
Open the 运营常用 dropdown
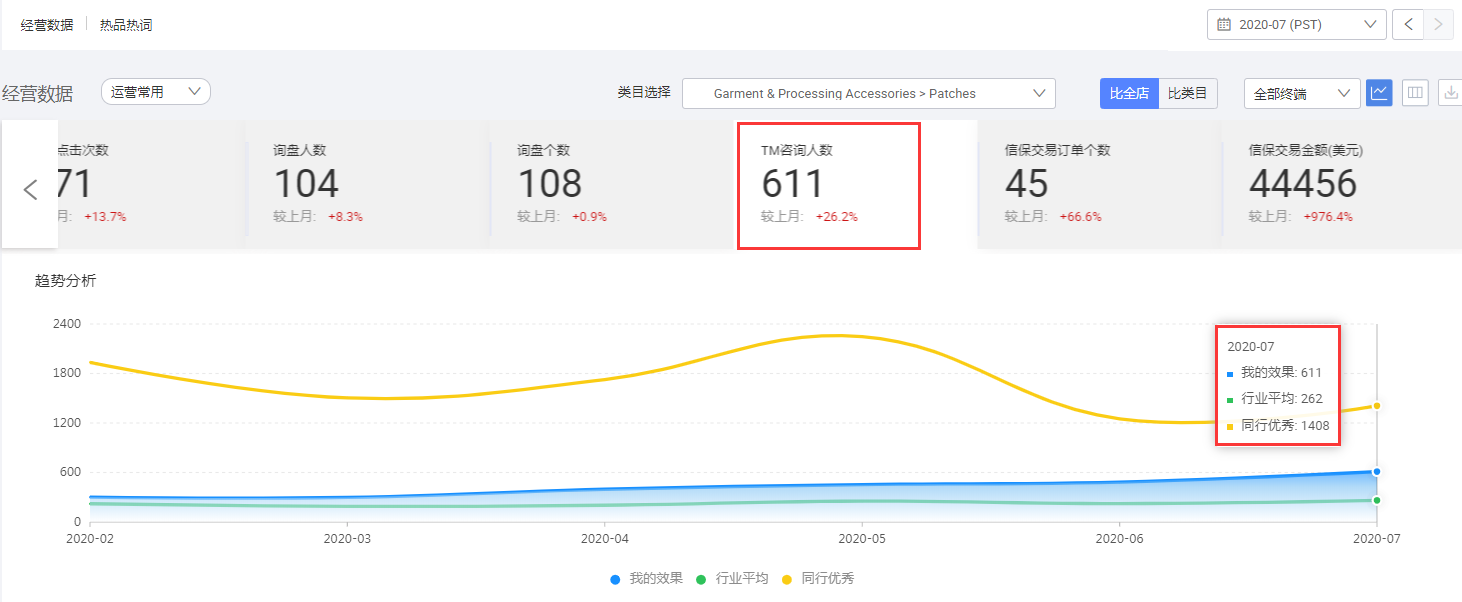coord(155,90)
